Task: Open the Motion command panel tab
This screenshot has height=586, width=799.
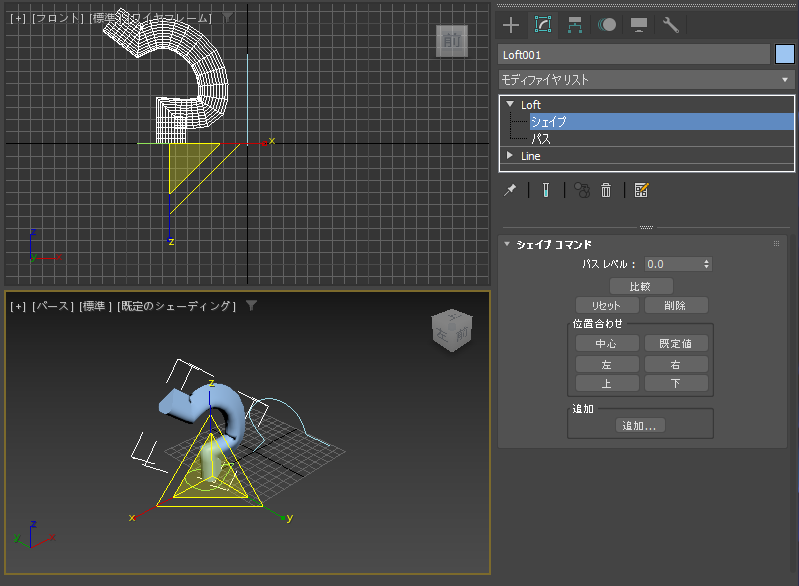Action: coord(607,25)
